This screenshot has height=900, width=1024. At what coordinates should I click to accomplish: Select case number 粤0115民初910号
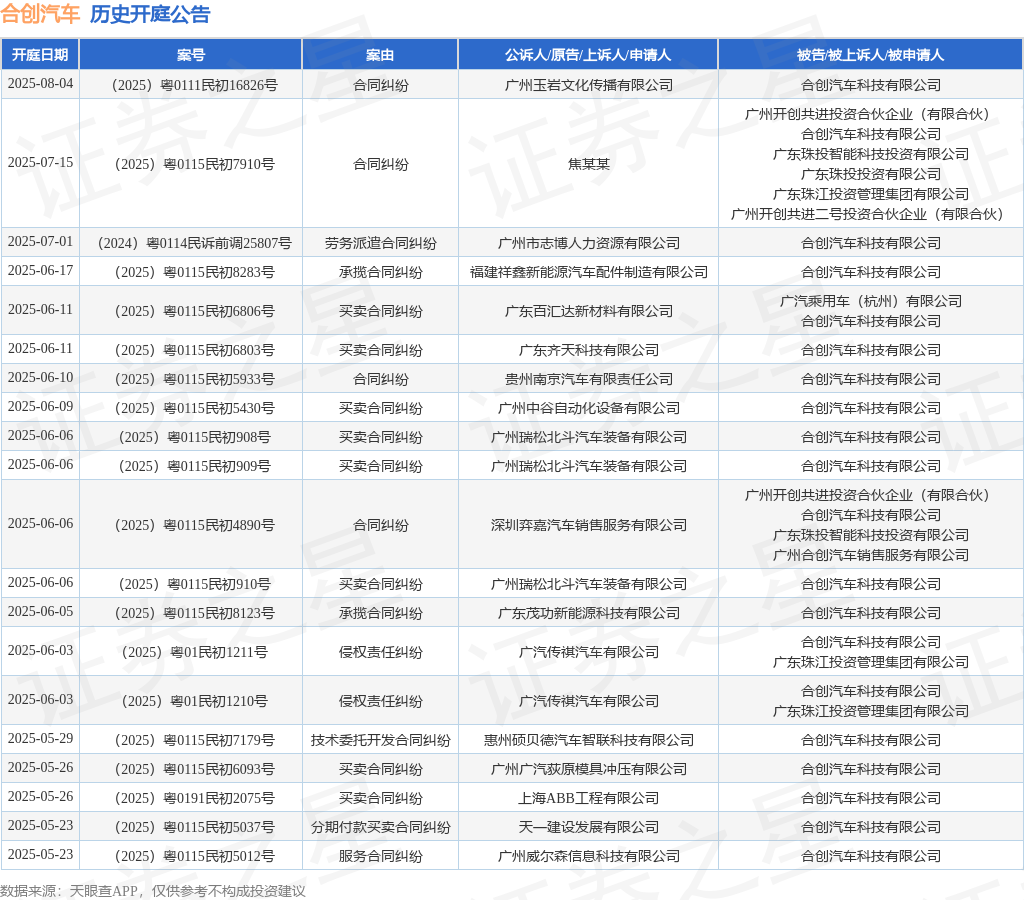pyautogui.click(x=194, y=584)
